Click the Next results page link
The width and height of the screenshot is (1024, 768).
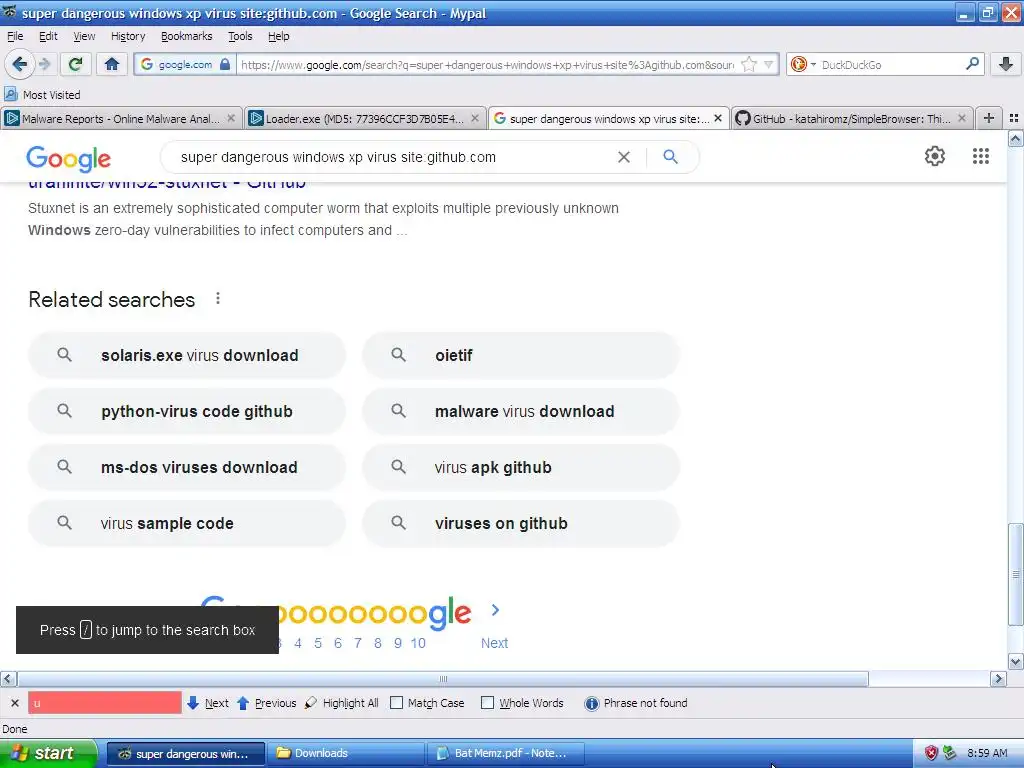point(494,643)
